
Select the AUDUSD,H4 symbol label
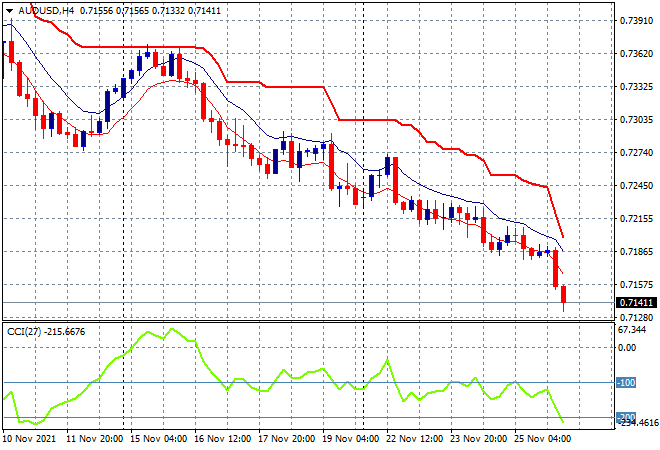[46, 11]
